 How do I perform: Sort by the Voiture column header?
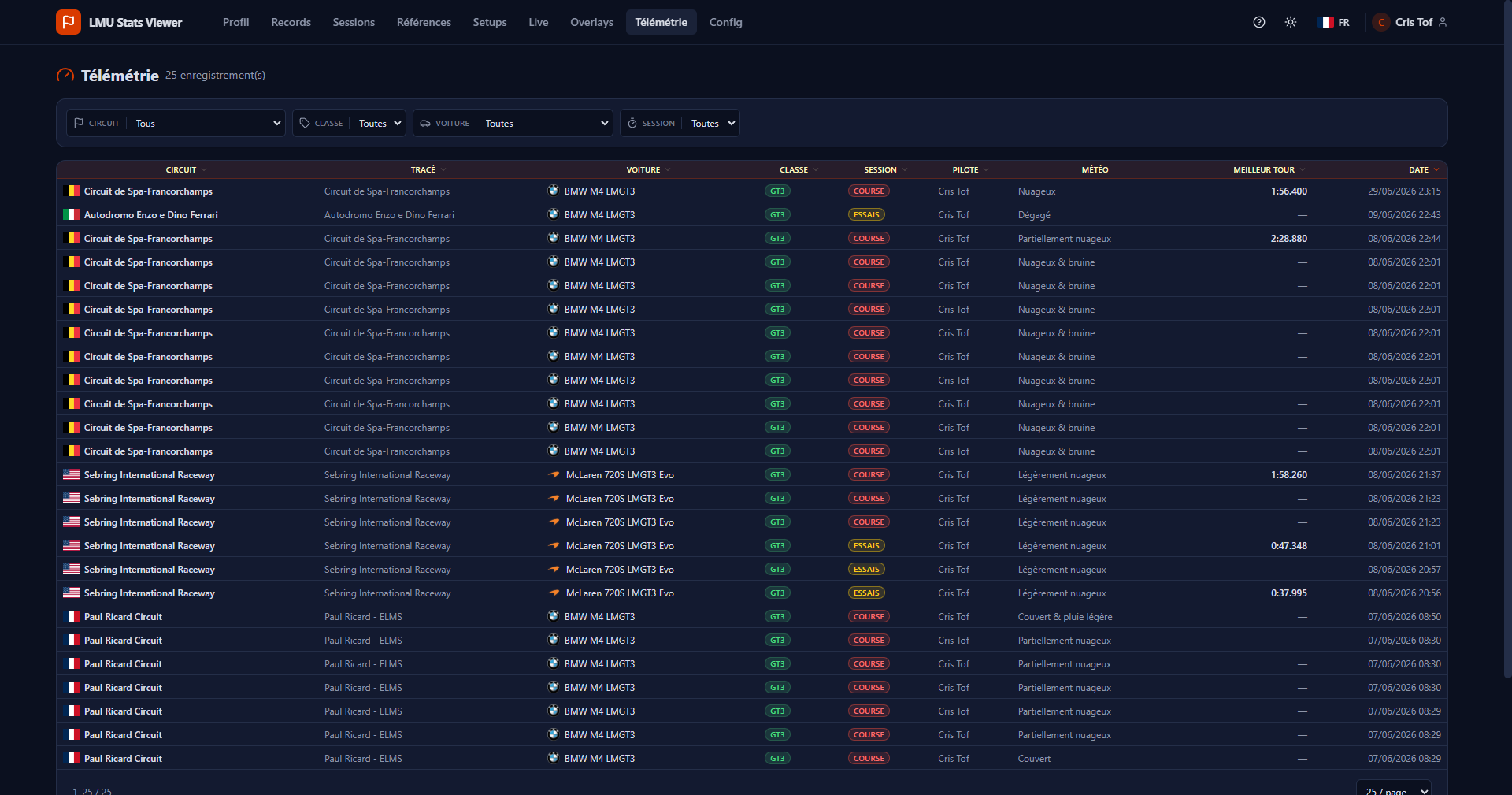pos(648,169)
